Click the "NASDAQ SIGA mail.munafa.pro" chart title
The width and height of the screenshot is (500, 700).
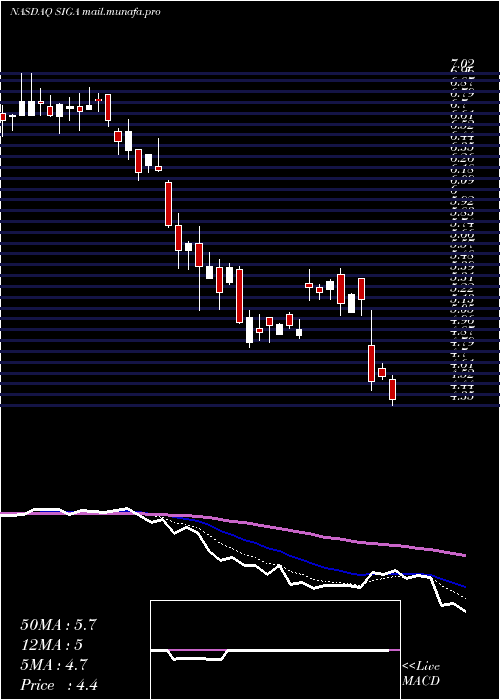click(85, 12)
